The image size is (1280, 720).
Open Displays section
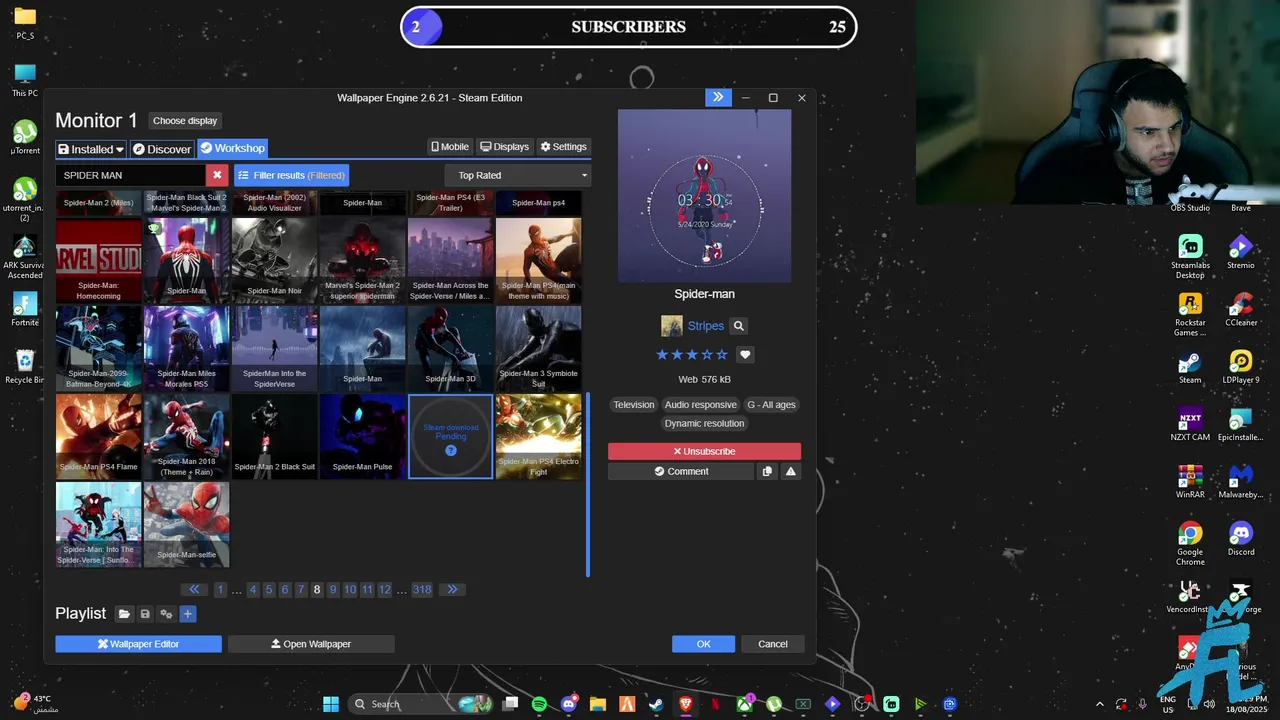504,146
